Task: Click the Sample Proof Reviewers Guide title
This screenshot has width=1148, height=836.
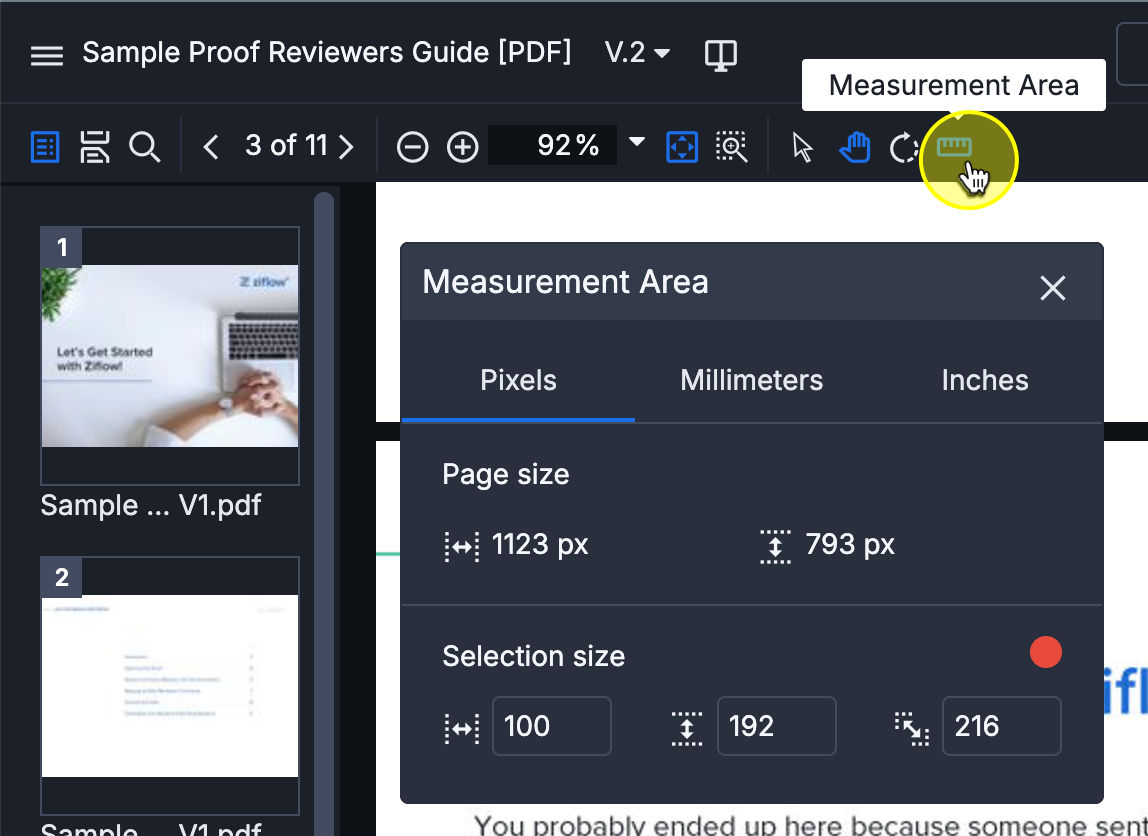Action: 327,53
